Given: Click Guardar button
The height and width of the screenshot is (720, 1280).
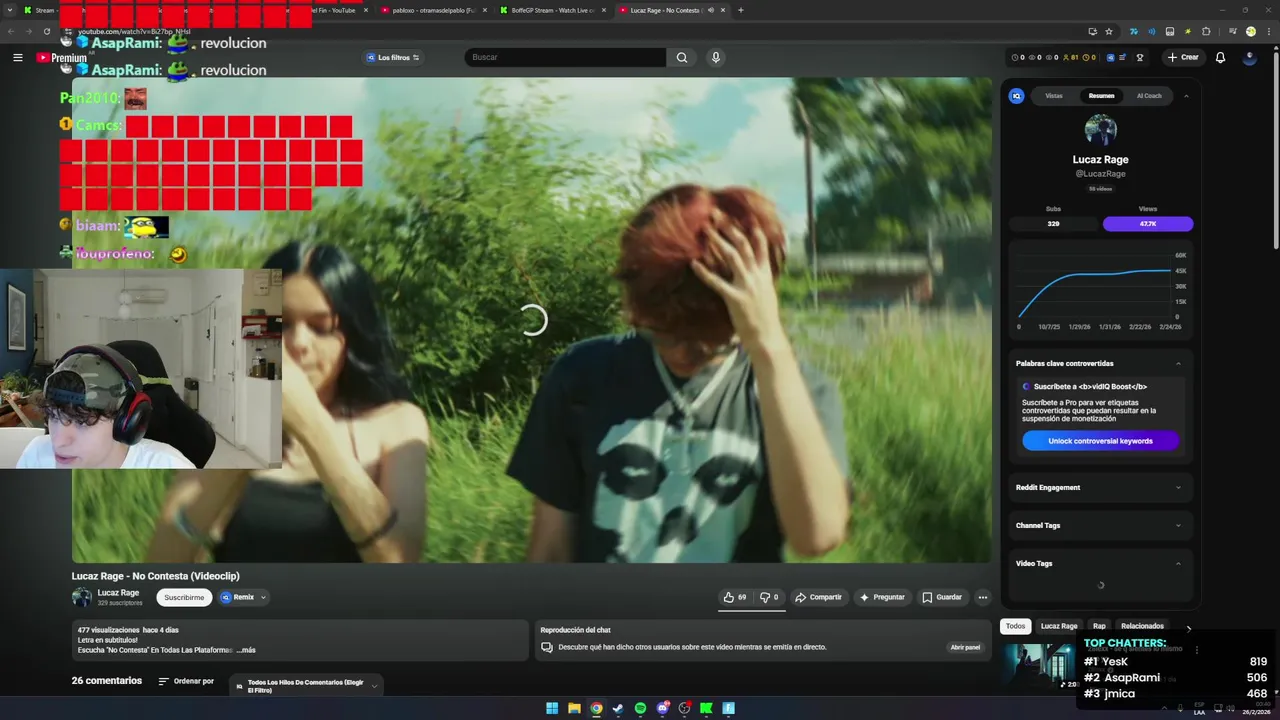Looking at the screenshot, I should pos(942,597).
